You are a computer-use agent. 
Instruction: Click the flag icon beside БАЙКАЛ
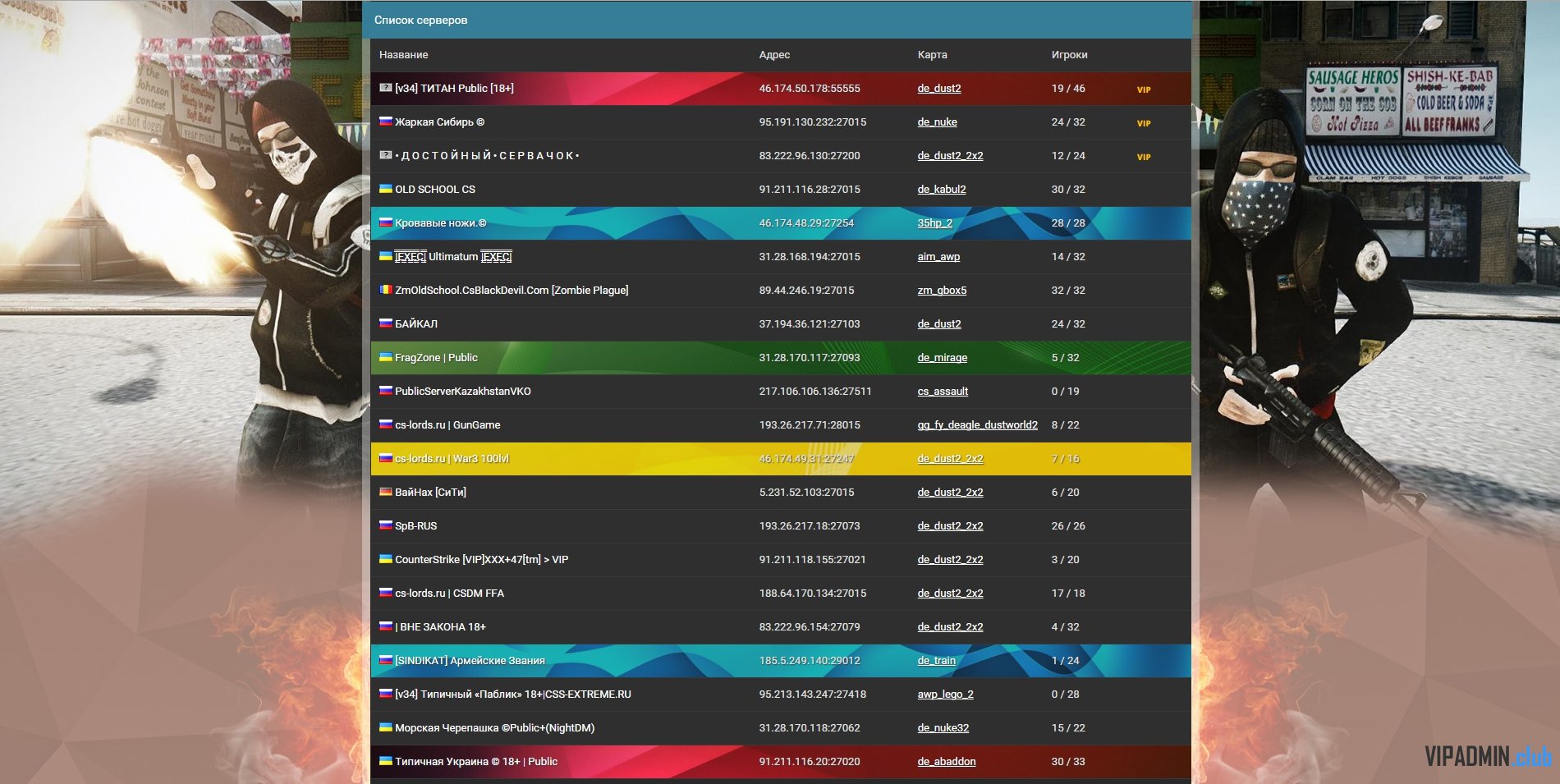(385, 323)
